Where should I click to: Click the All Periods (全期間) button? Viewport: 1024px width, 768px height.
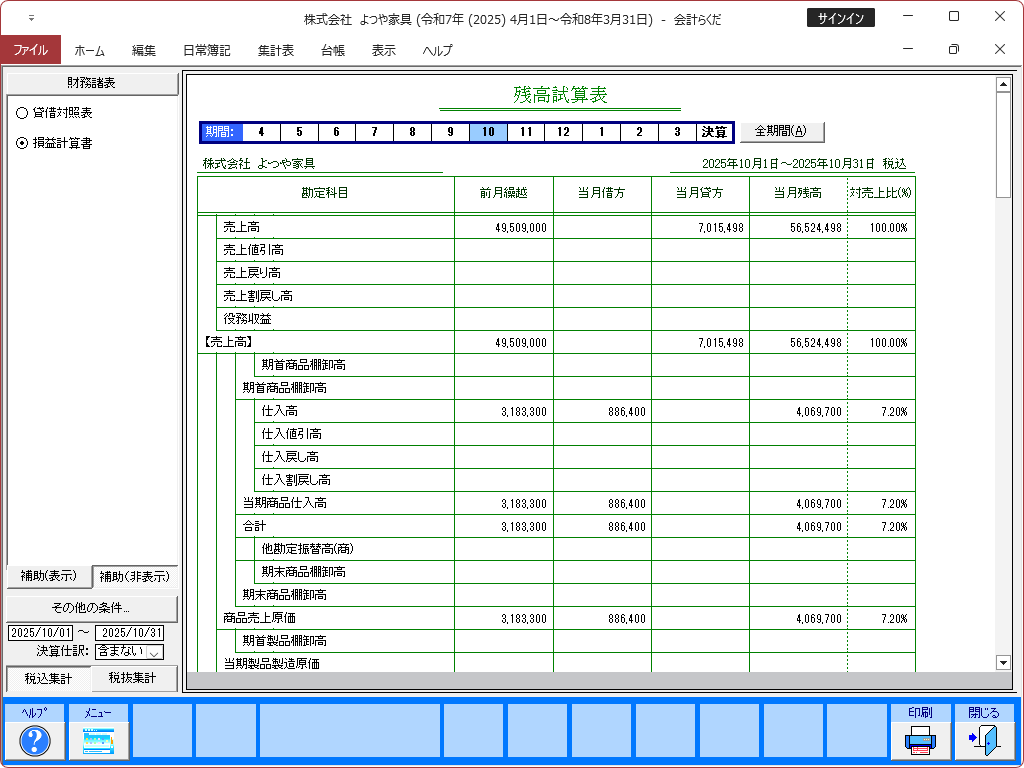click(782, 131)
